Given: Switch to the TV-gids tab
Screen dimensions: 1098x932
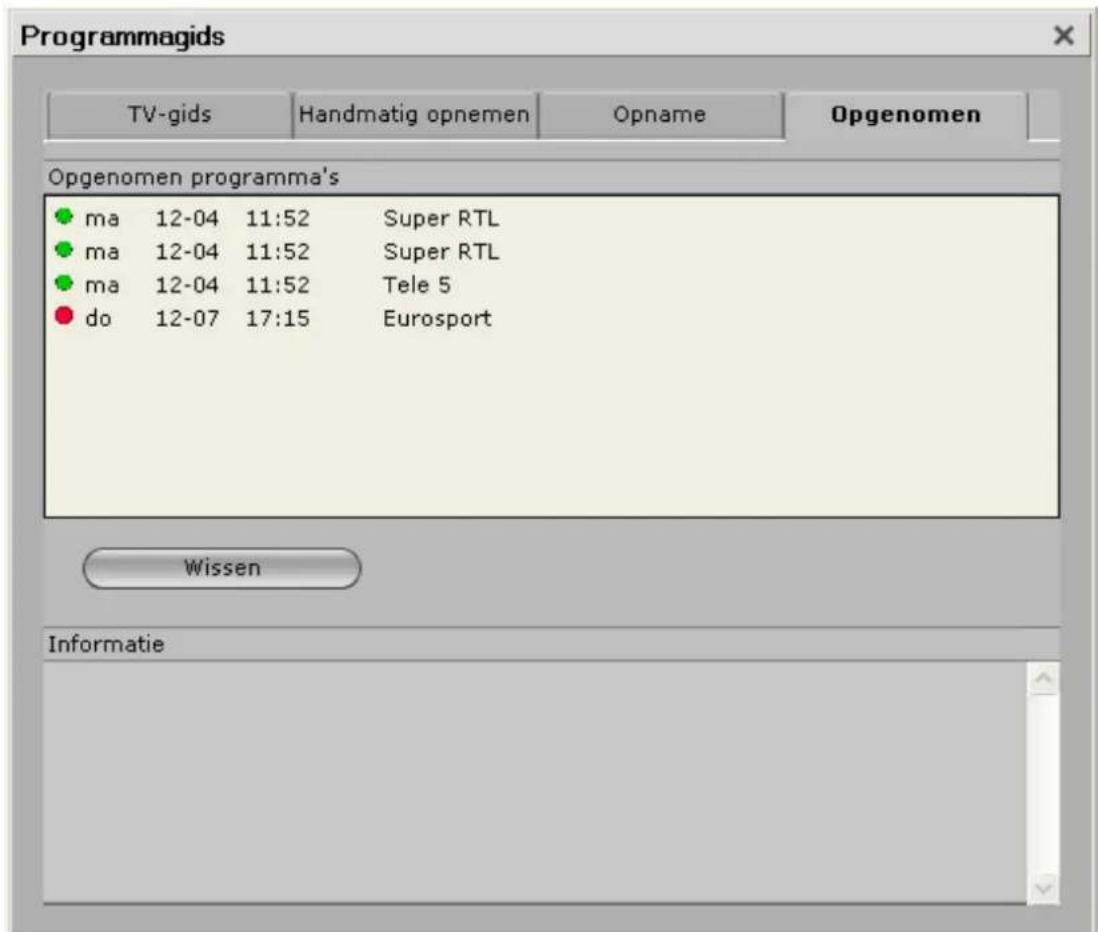Looking at the screenshot, I should pos(169,115).
